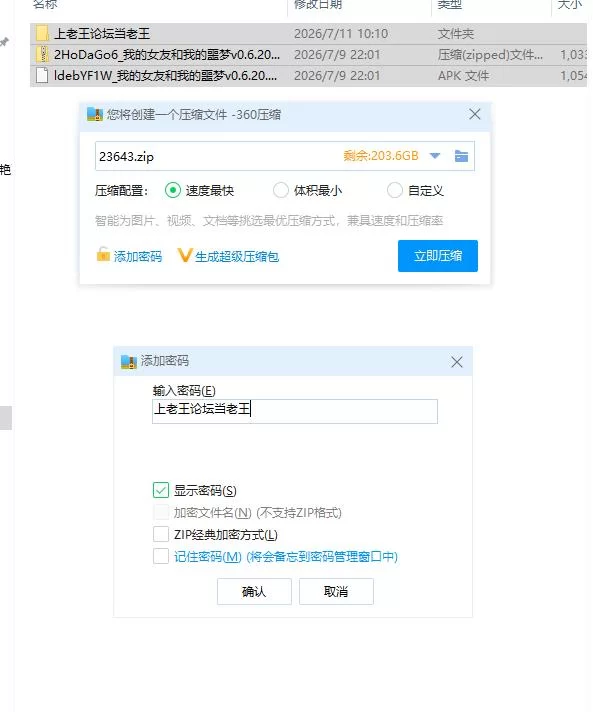Viewport: 593px width, 712px height.
Task: Click the V icon beside 生成超级压缩包
Action: [x=185, y=255]
